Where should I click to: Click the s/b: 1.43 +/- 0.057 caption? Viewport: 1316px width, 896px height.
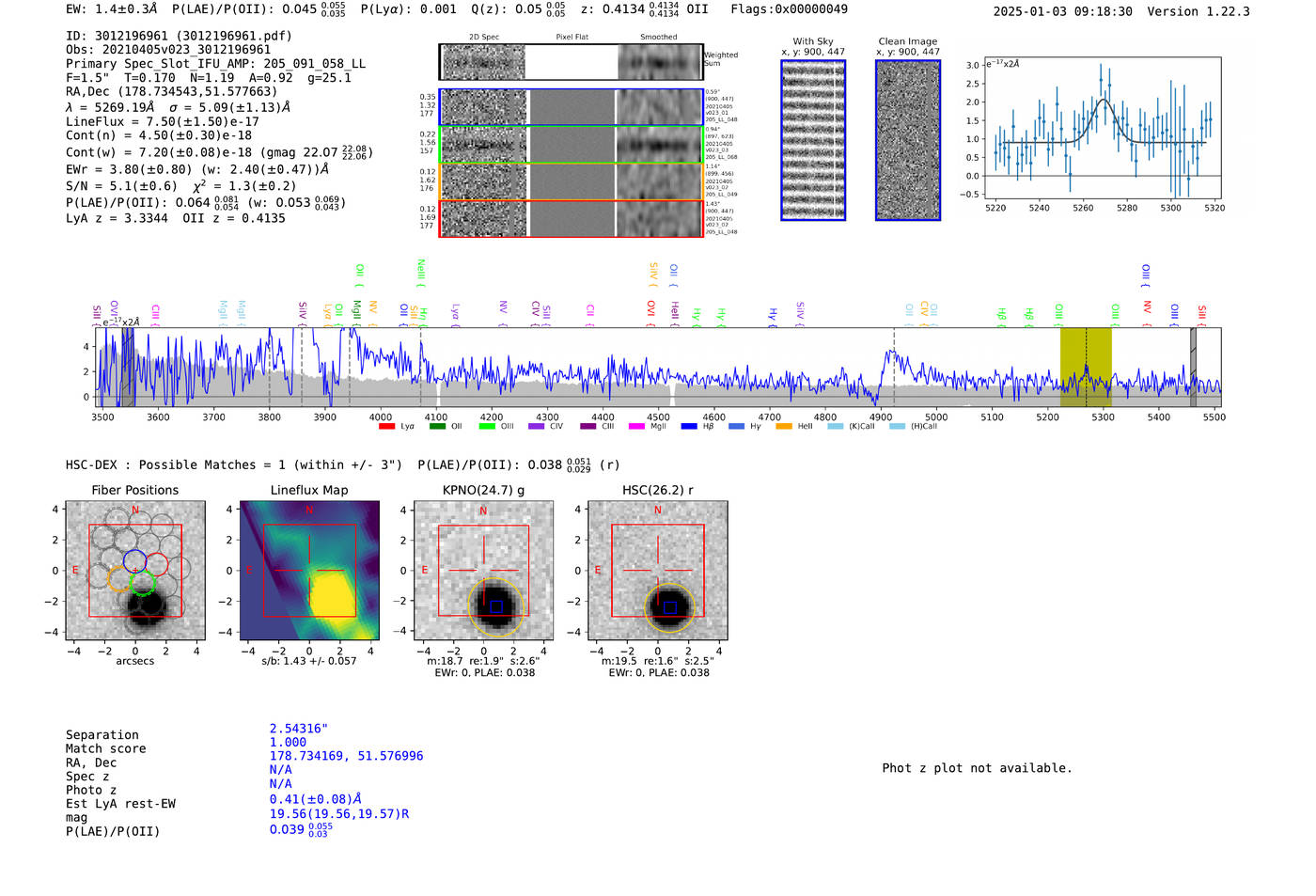[x=309, y=661]
